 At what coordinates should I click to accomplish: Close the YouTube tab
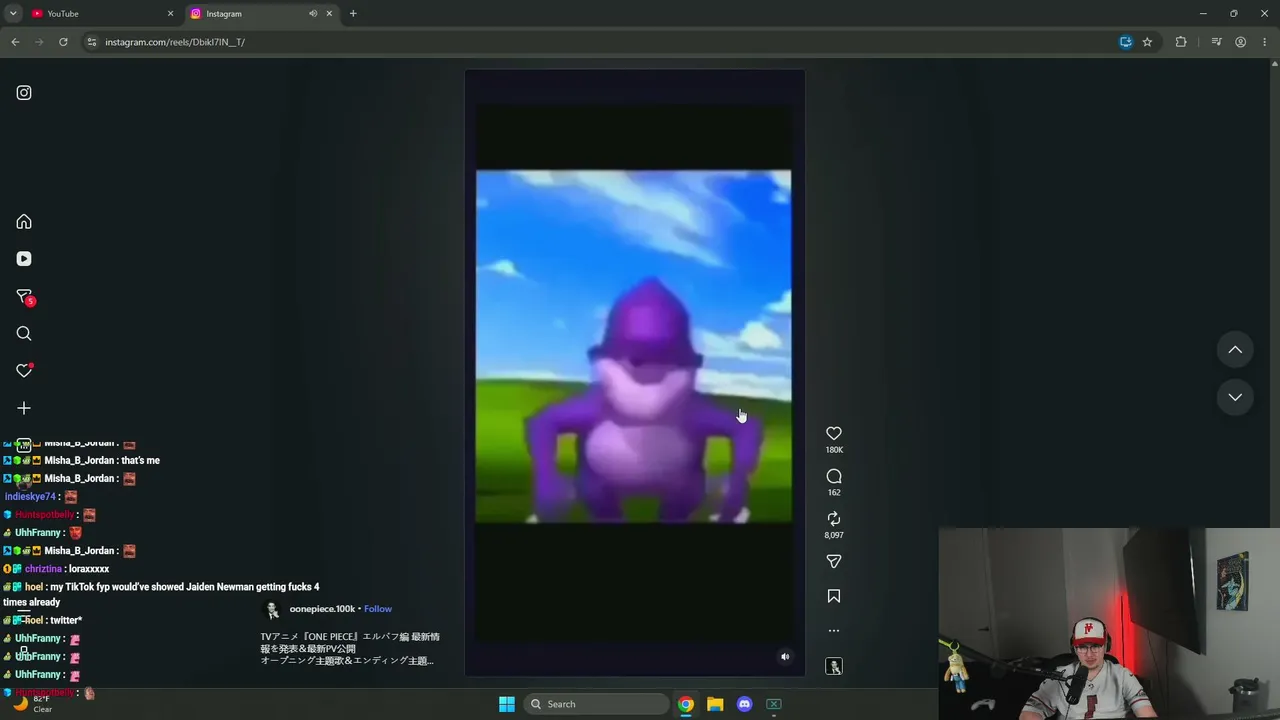(170, 14)
